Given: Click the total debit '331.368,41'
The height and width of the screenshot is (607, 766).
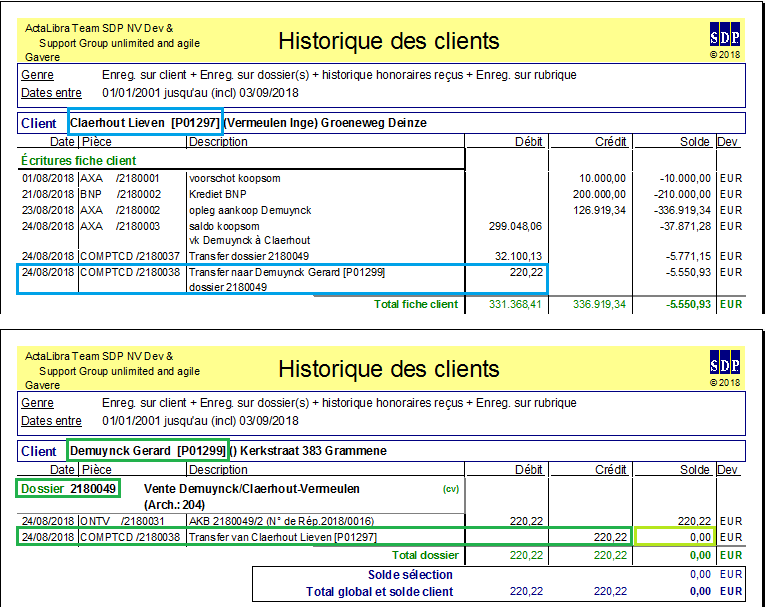Looking at the screenshot, I should [x=515, y=304].
